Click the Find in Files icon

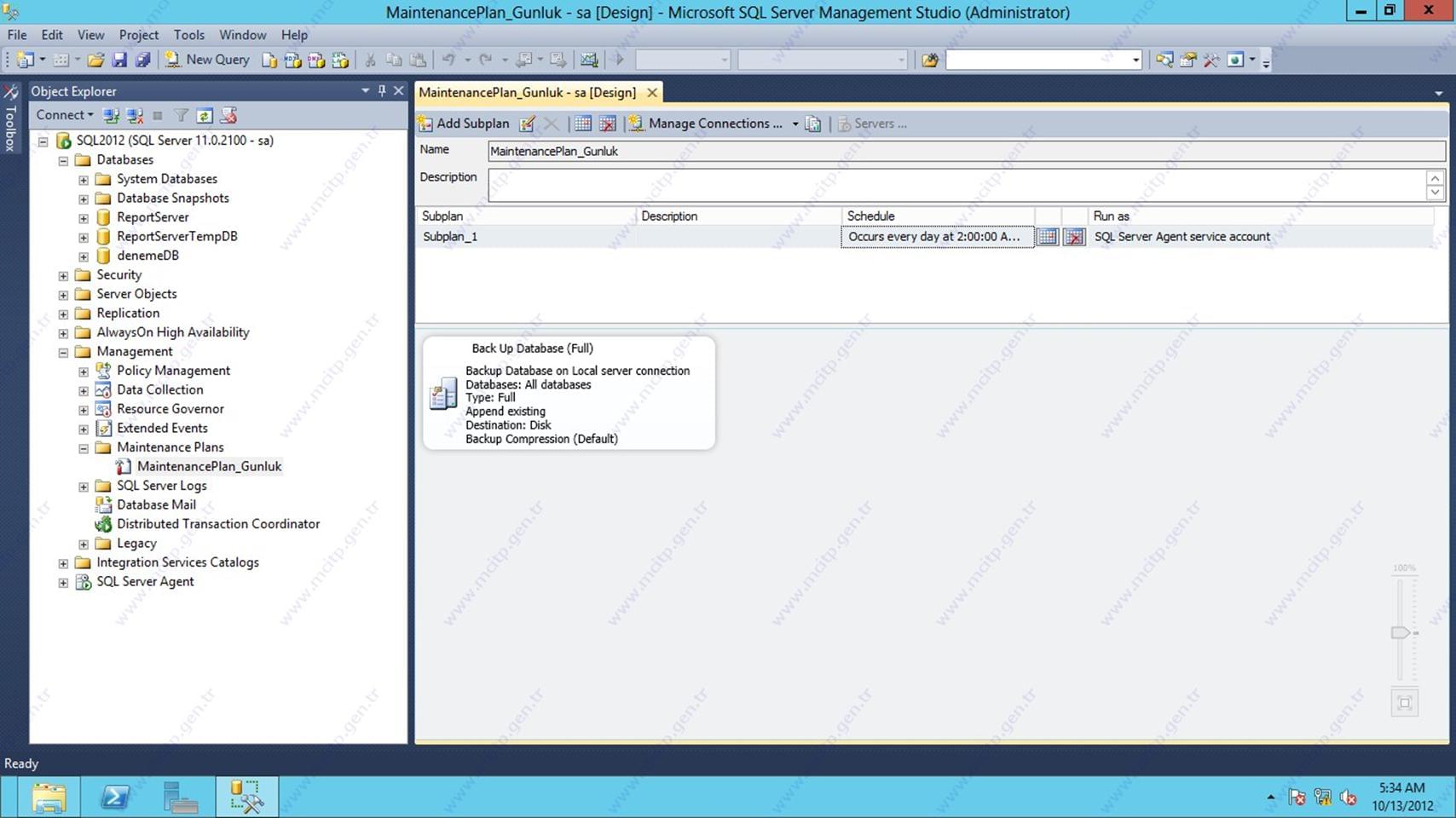pos(930,60)
